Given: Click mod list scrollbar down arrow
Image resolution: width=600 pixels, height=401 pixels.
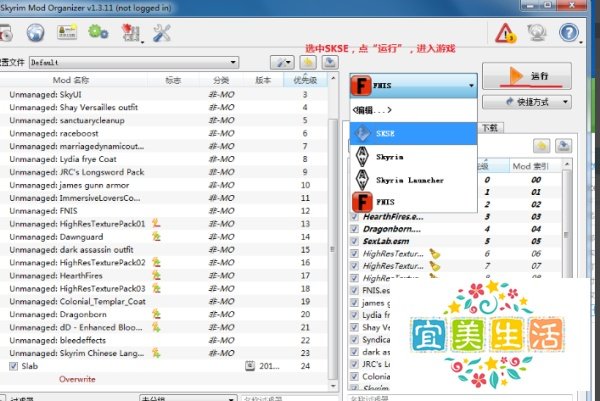Looking at the screenshot, I should click(x=333, y=385).
